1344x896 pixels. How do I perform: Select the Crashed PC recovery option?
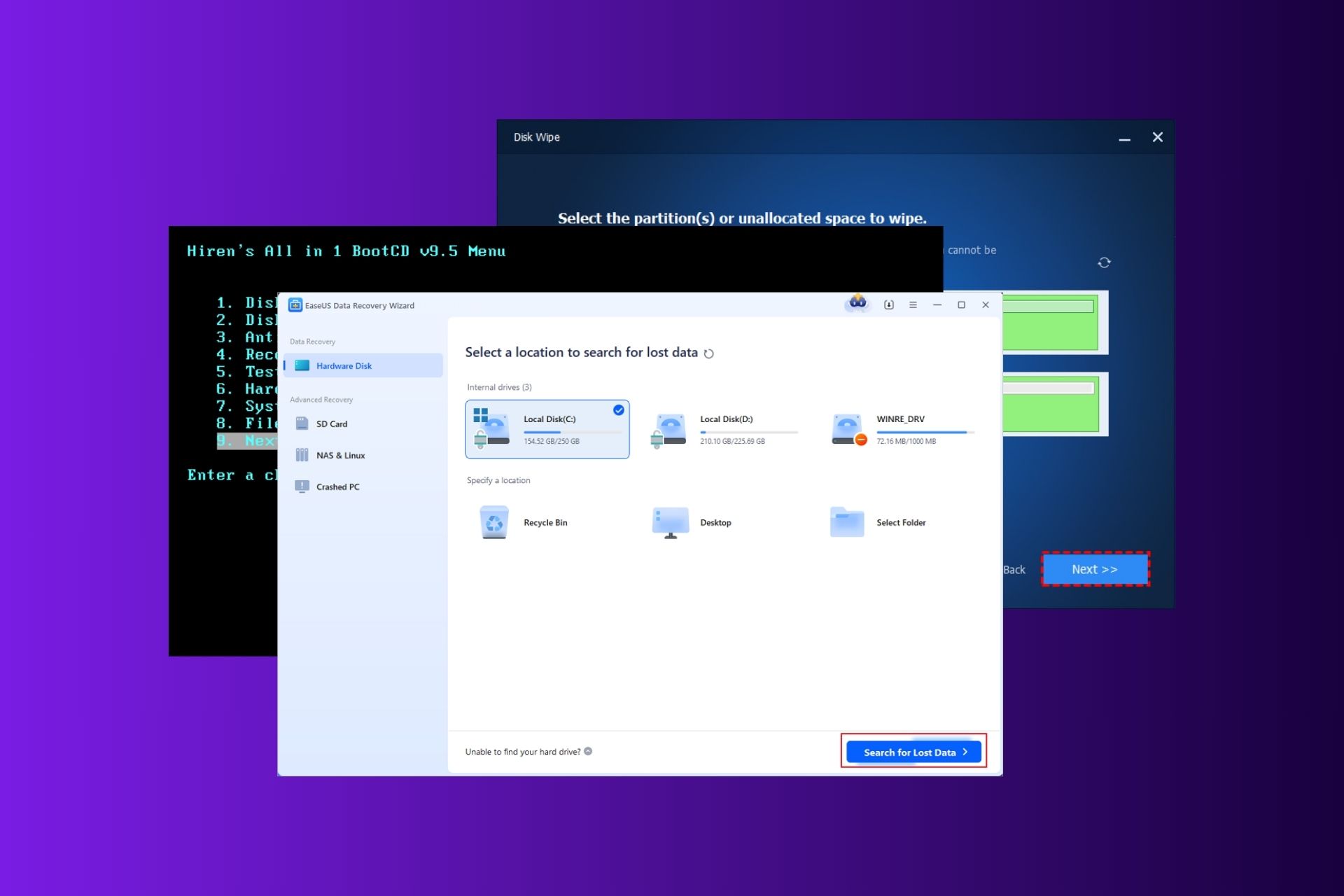pos(337,486)
